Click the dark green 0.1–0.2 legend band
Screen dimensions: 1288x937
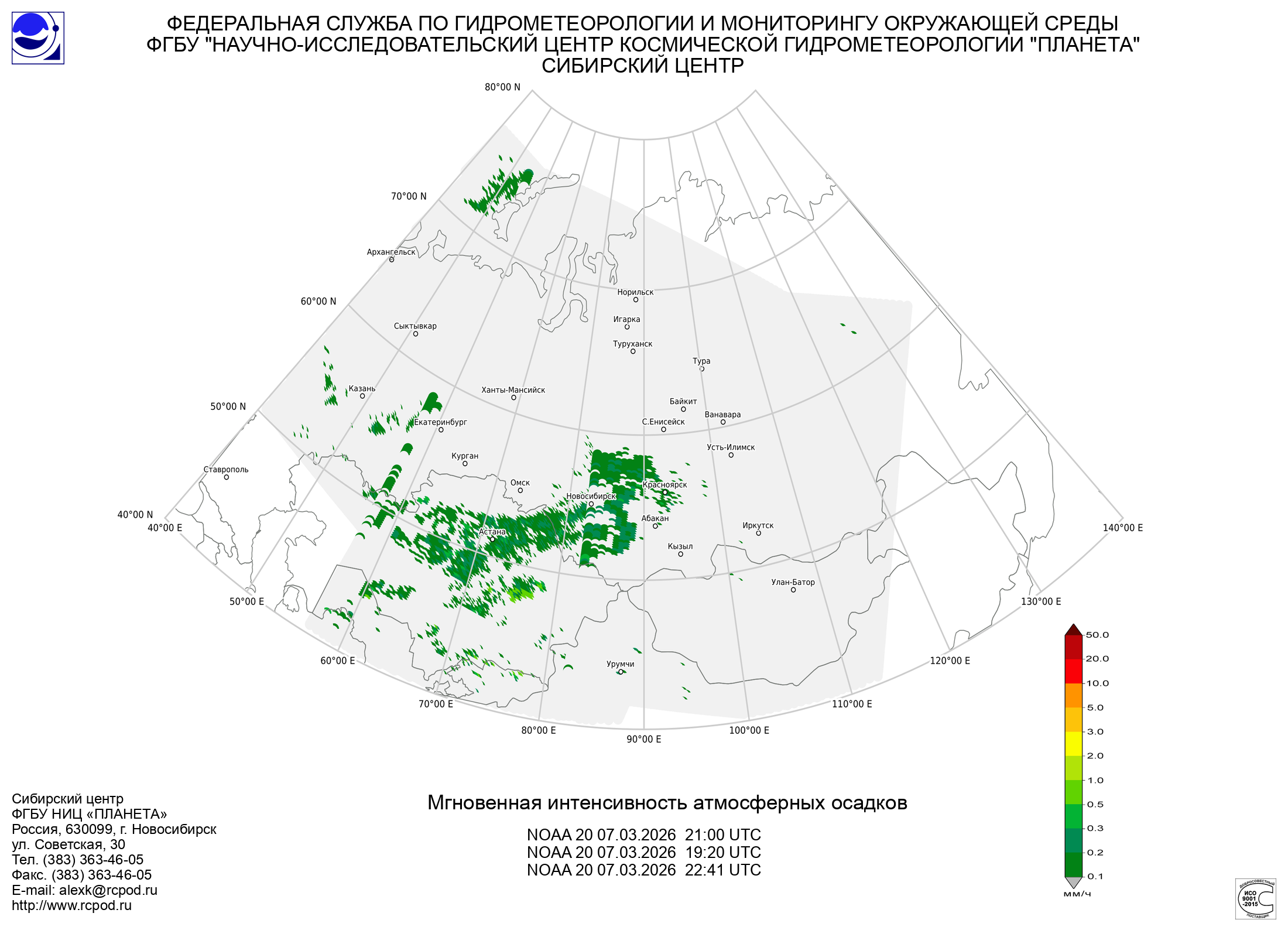(x=1073, y=864)
